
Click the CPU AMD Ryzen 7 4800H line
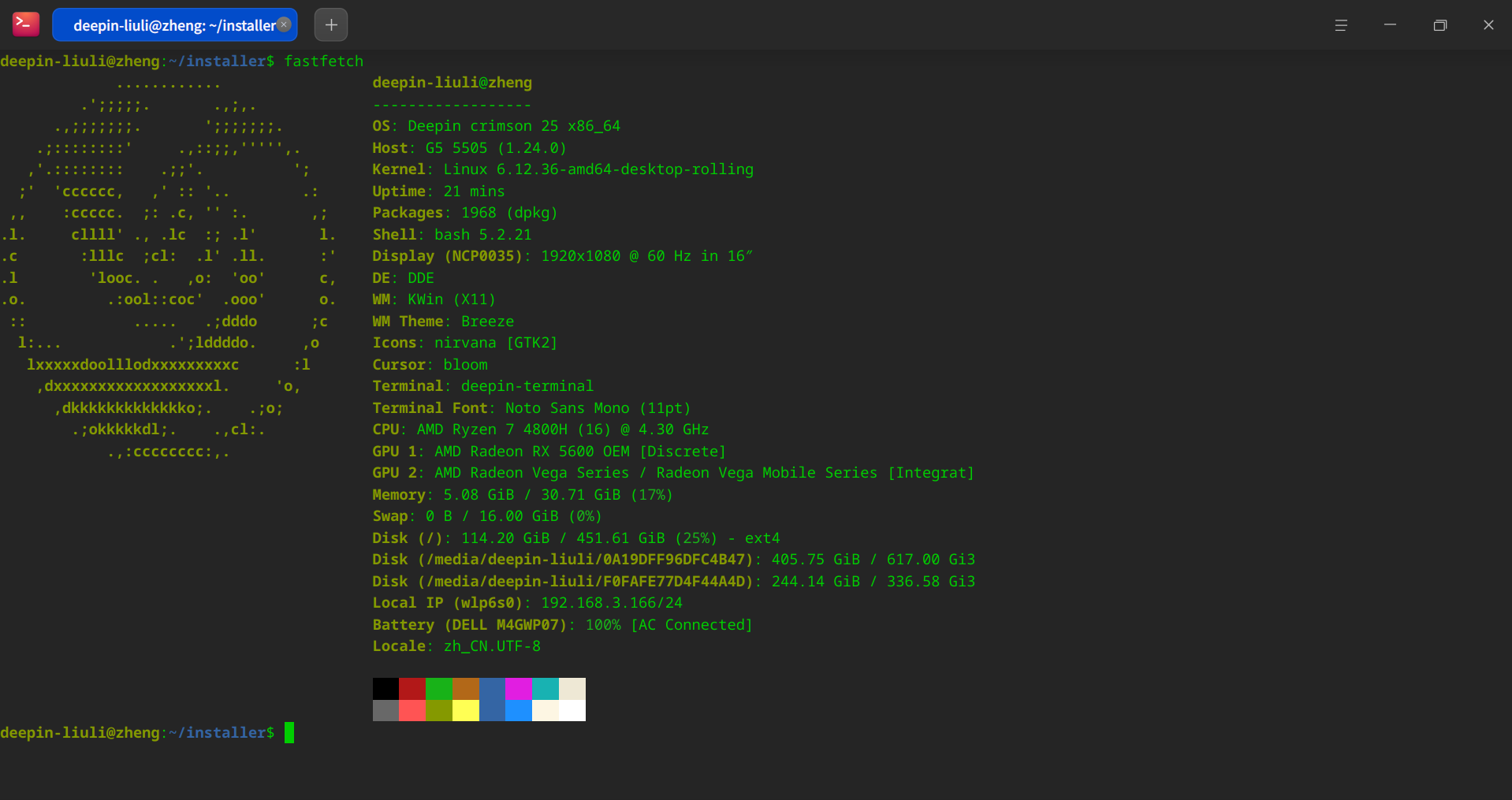[x=541, y=430]
